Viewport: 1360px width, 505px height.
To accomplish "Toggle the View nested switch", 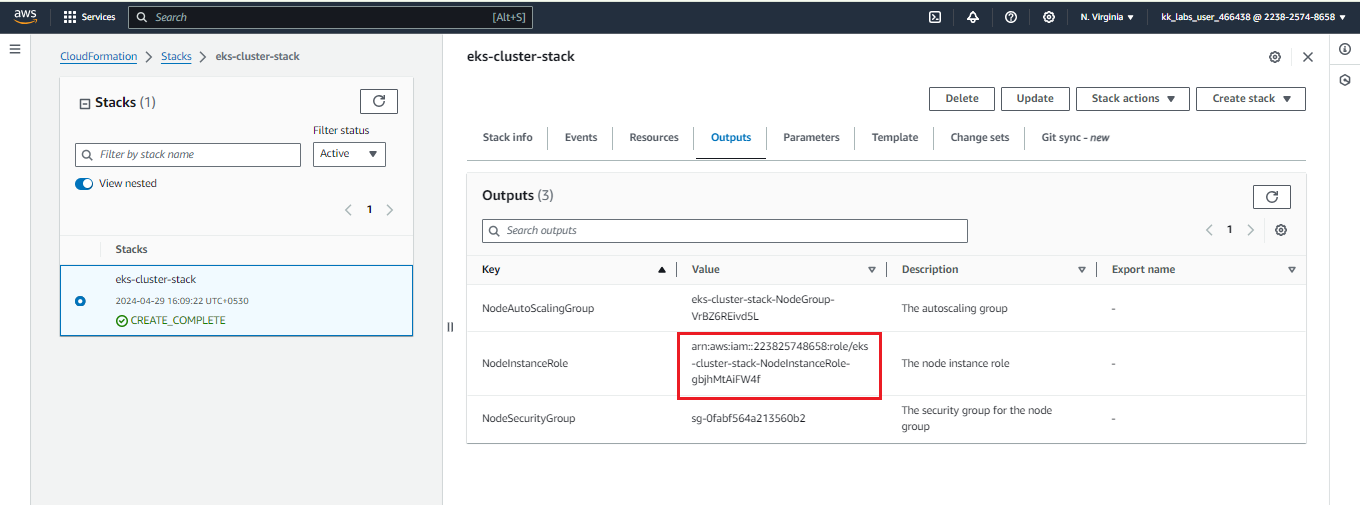I will [84, 184].
